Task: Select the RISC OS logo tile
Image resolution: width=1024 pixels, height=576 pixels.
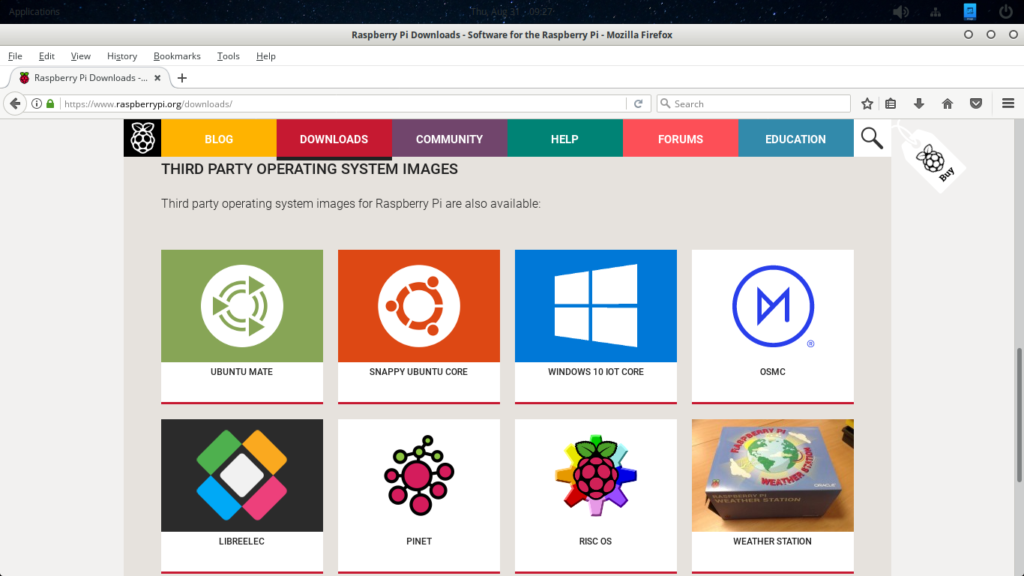Action: (x=596, y=475)
